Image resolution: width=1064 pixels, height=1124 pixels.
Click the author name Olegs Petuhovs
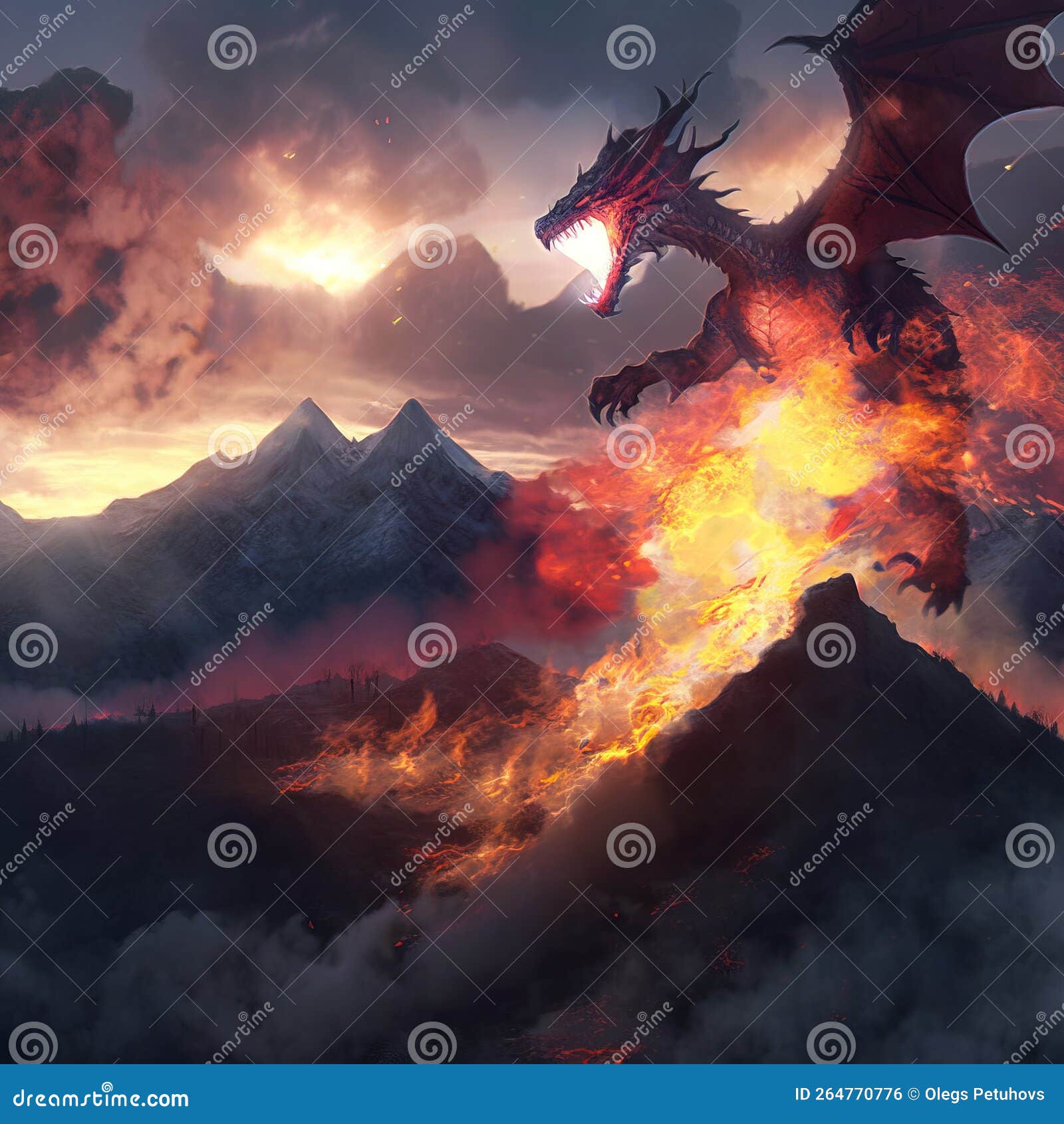pyautogui.click(x=985, y=1094)
